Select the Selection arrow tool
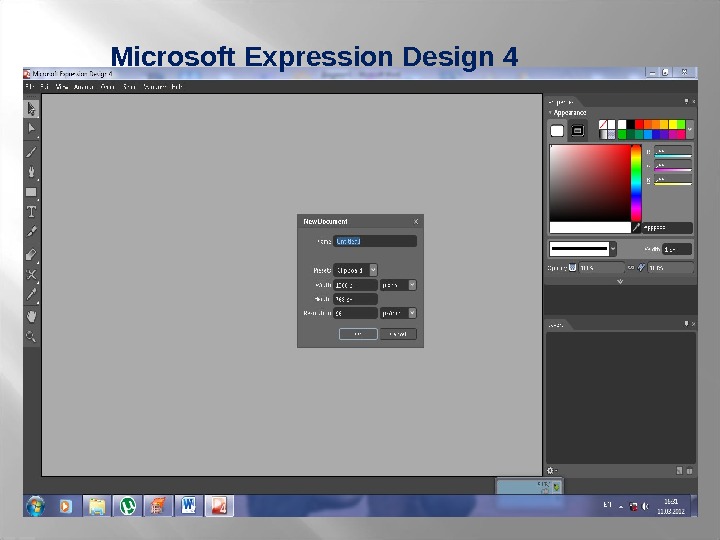The image size is (720, 540). pyautogui.click(x=31, y=109)
